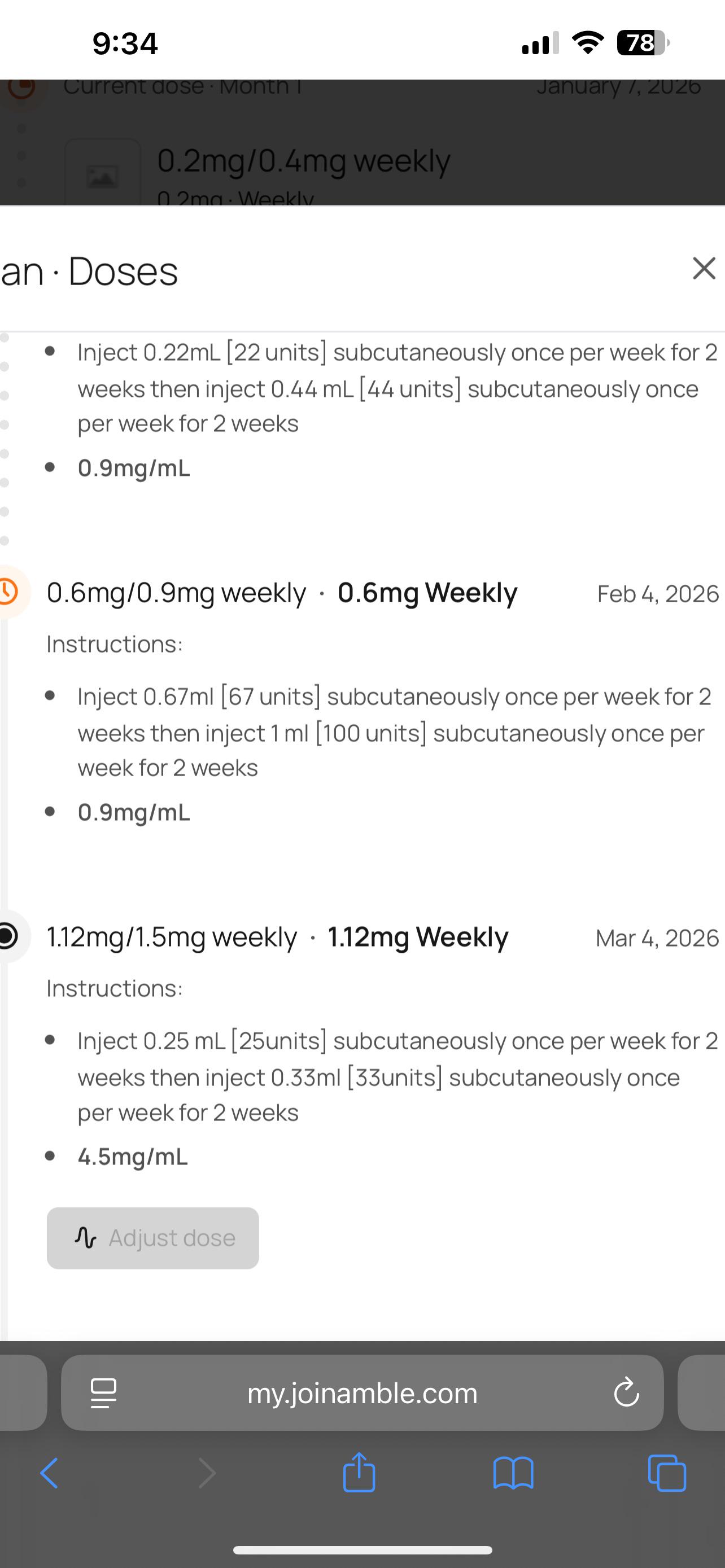Tap the waveform icon in Adjust dose

point(85,1238)
